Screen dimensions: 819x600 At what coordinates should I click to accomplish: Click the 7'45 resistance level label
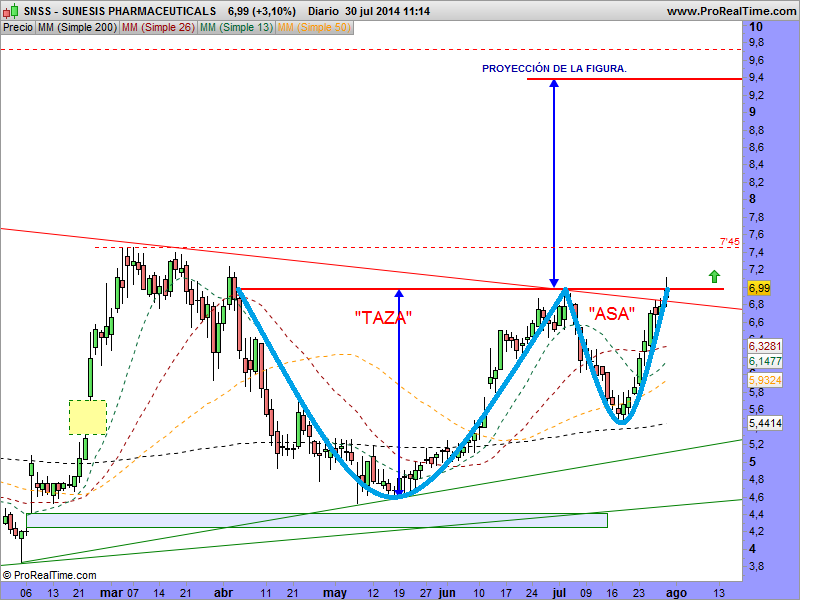730,242
